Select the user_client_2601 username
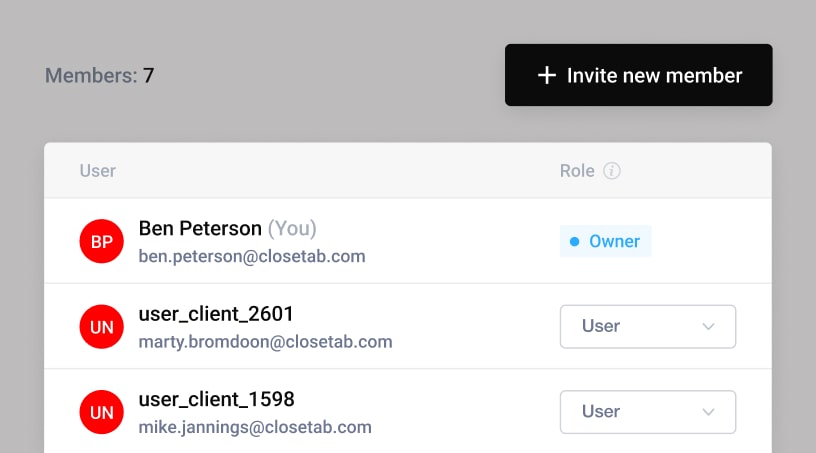 (216, 314)
